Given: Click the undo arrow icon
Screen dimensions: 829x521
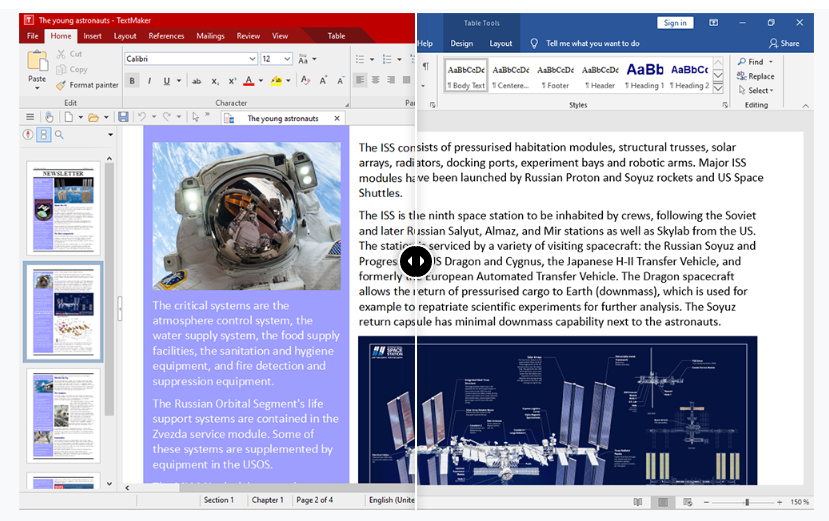Looking at the screenshot, I should pos(143,118).
